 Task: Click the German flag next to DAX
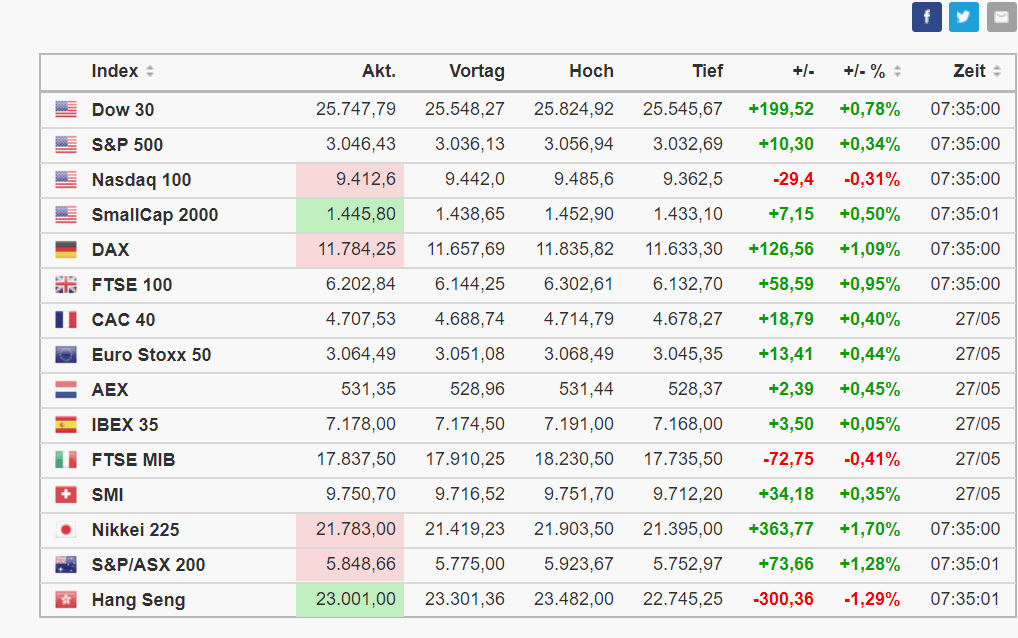click(66, 250)
